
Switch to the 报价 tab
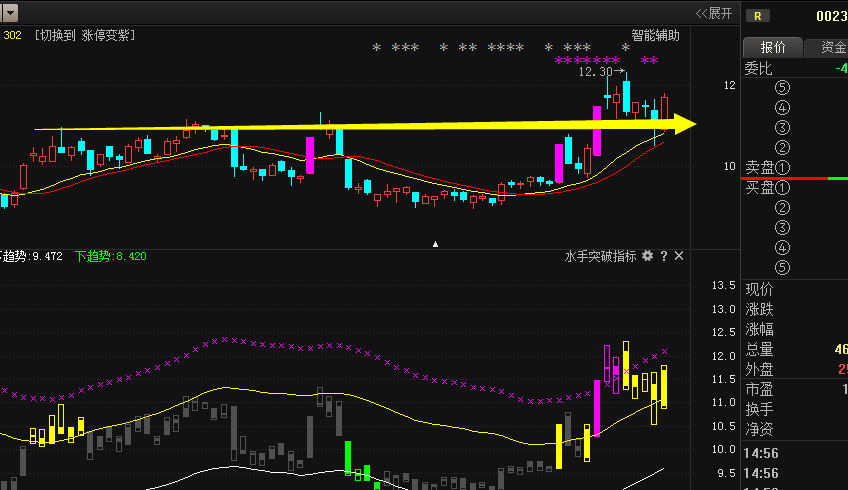(773, 47)
